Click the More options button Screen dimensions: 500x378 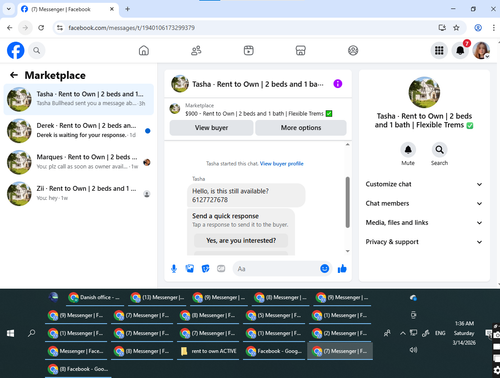[301, 128]
